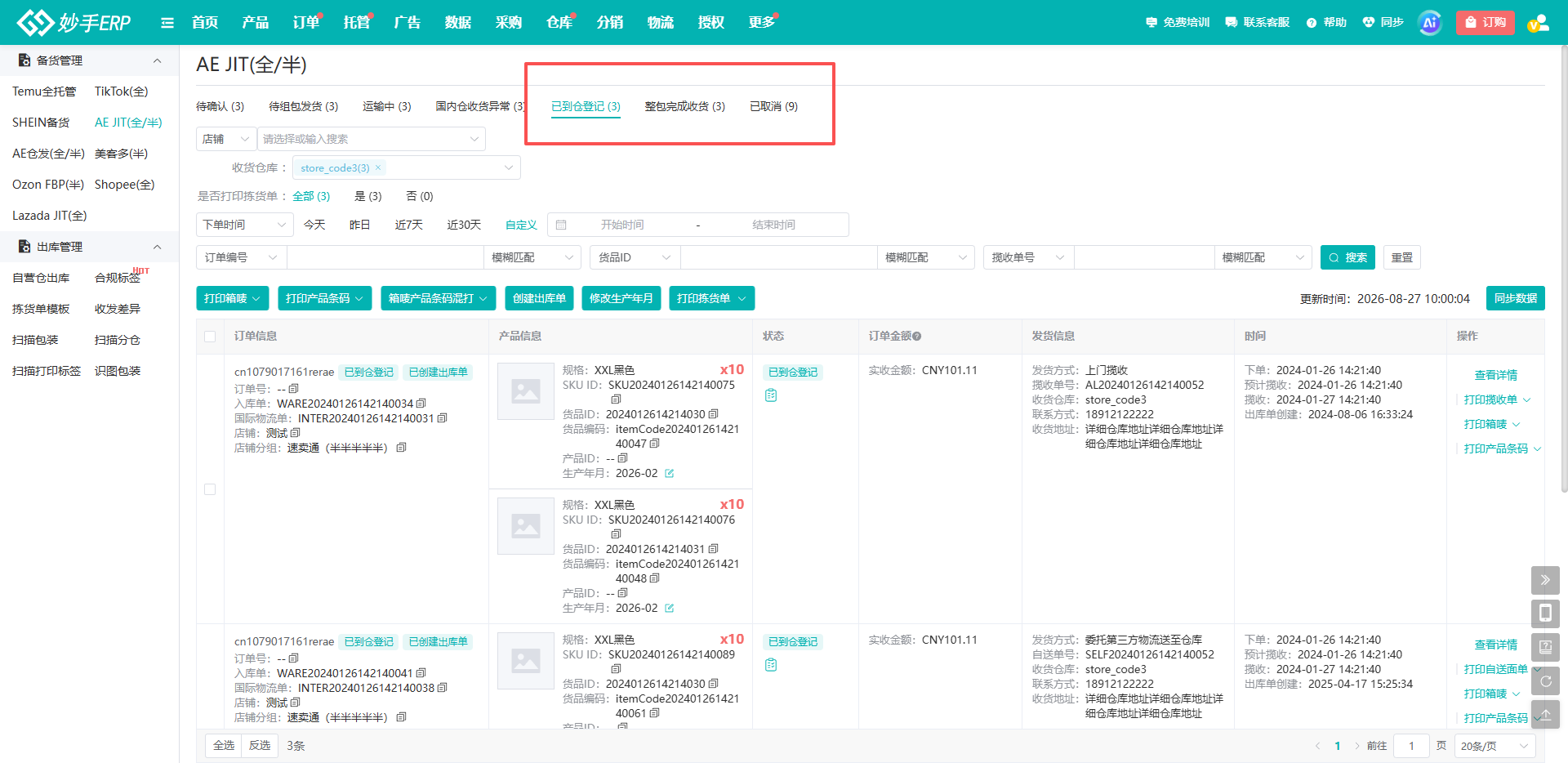Click the 同步数据 button
Image resolution: width=1568 pixels, height=763 pixels.
(x=1516, y=298)
